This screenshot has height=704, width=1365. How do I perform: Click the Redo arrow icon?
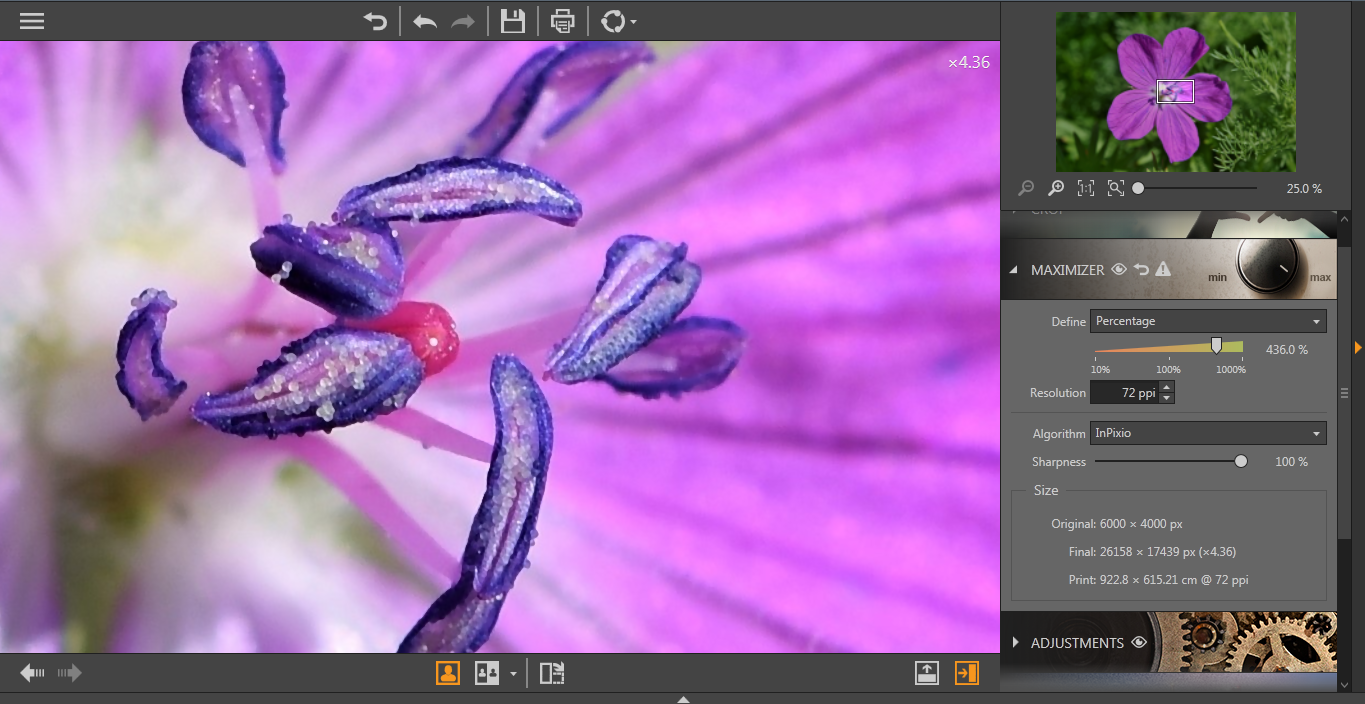461,20
